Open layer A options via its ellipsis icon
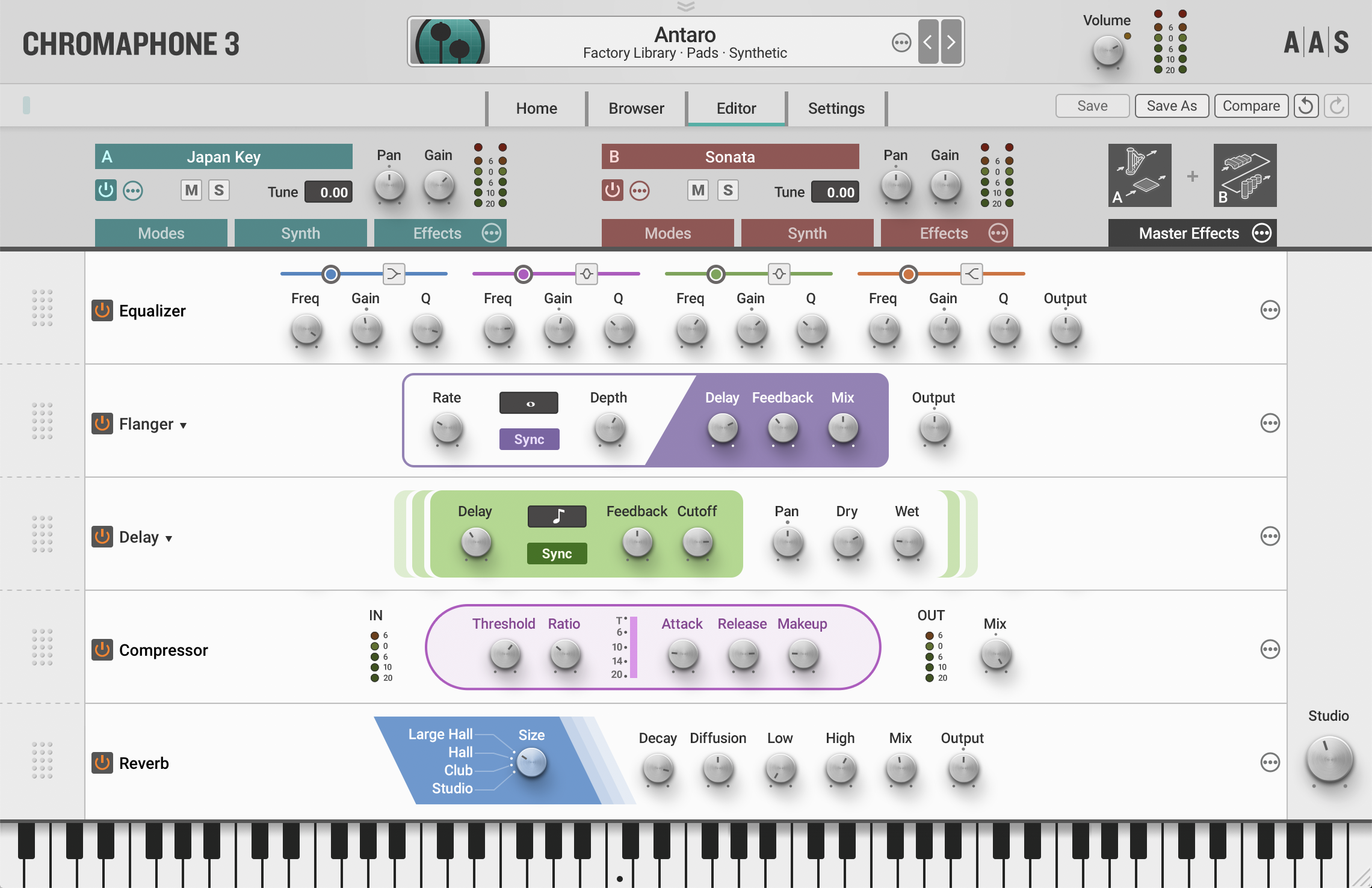Screen dimensions: 1372x888 [133, 190]
